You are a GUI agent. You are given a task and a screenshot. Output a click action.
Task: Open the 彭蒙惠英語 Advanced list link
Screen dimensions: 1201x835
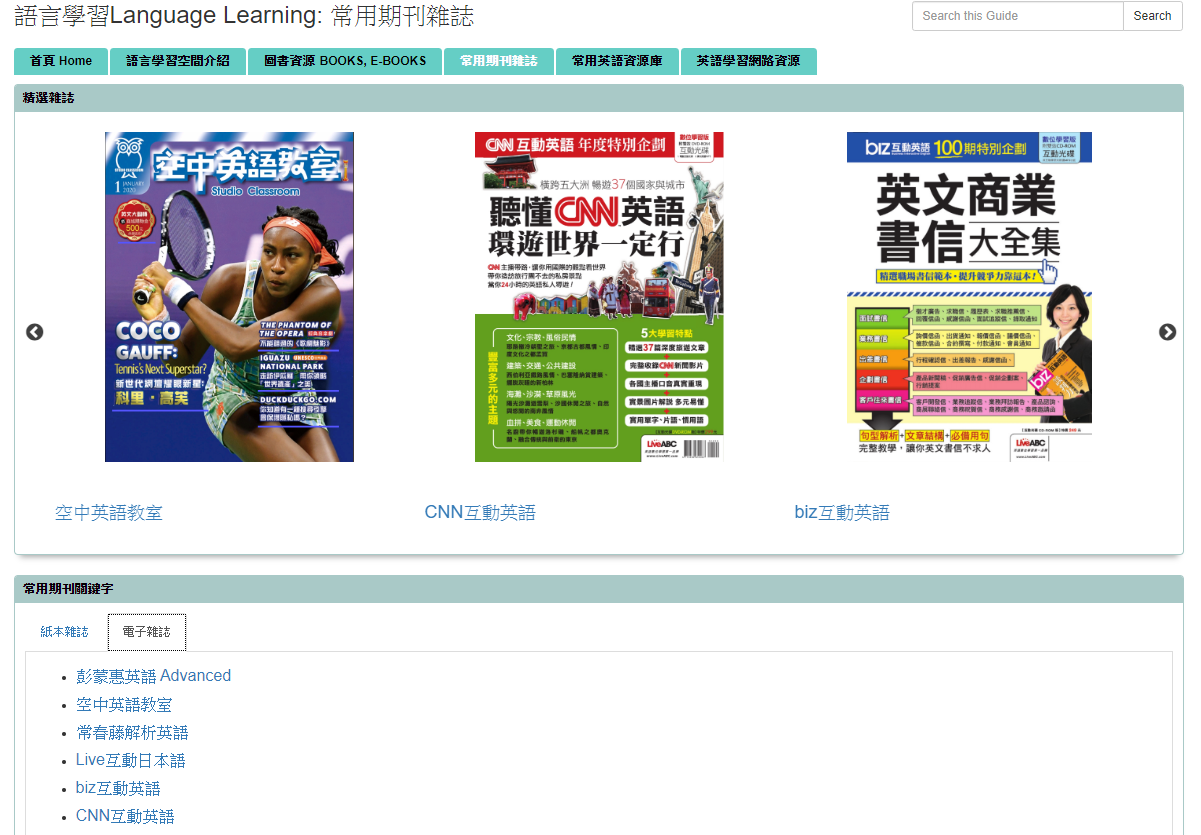[153, 676]
